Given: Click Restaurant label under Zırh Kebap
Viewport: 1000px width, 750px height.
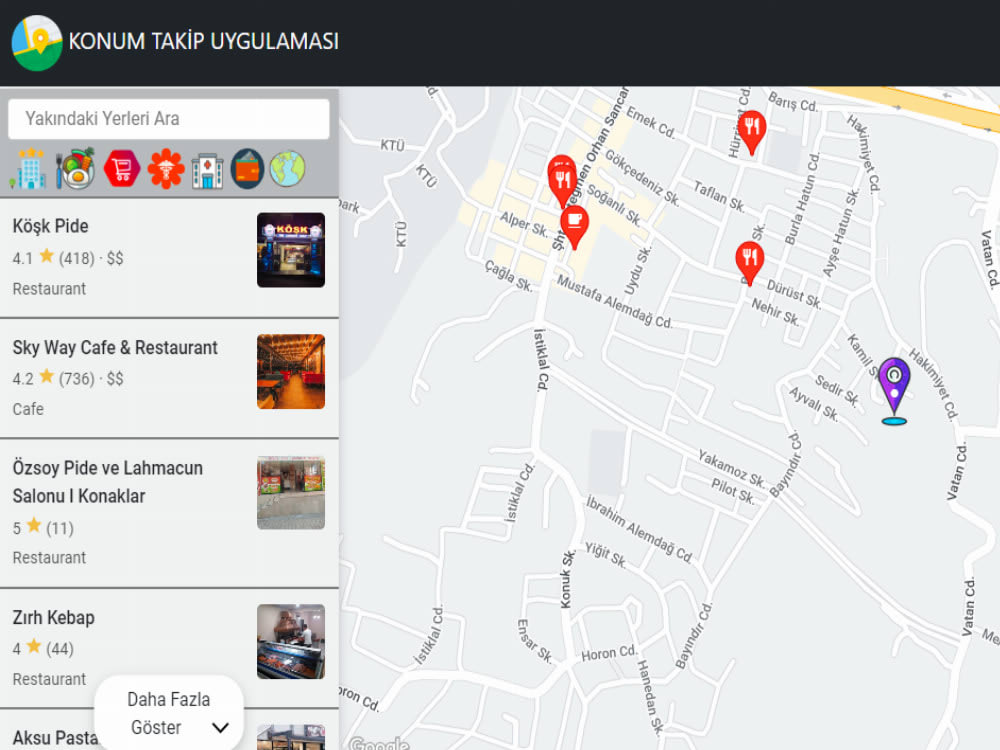Looking at the screenshot, I should [x=49, y=679].
